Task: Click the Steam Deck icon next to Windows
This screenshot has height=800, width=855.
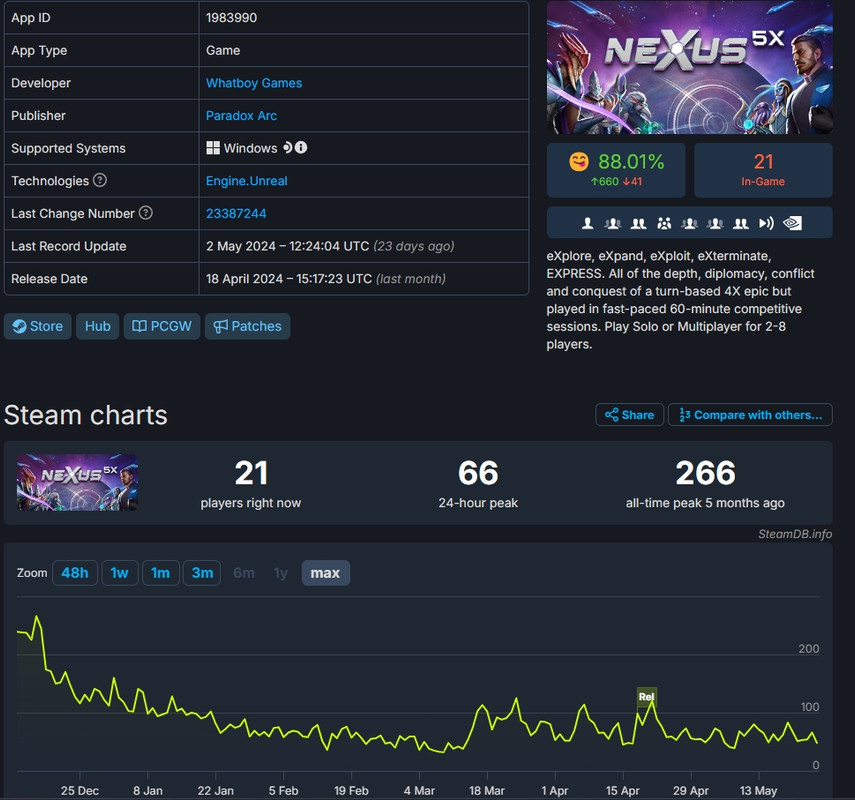Action: coord(287,147)
